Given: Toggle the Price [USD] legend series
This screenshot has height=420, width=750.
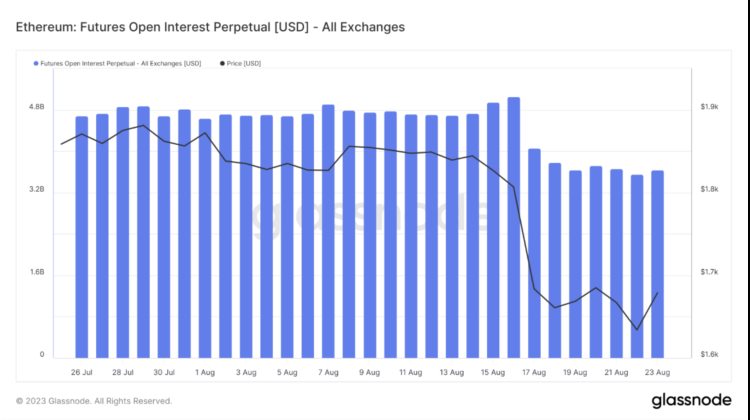Looking at the screenshot, I should (244, 63).
